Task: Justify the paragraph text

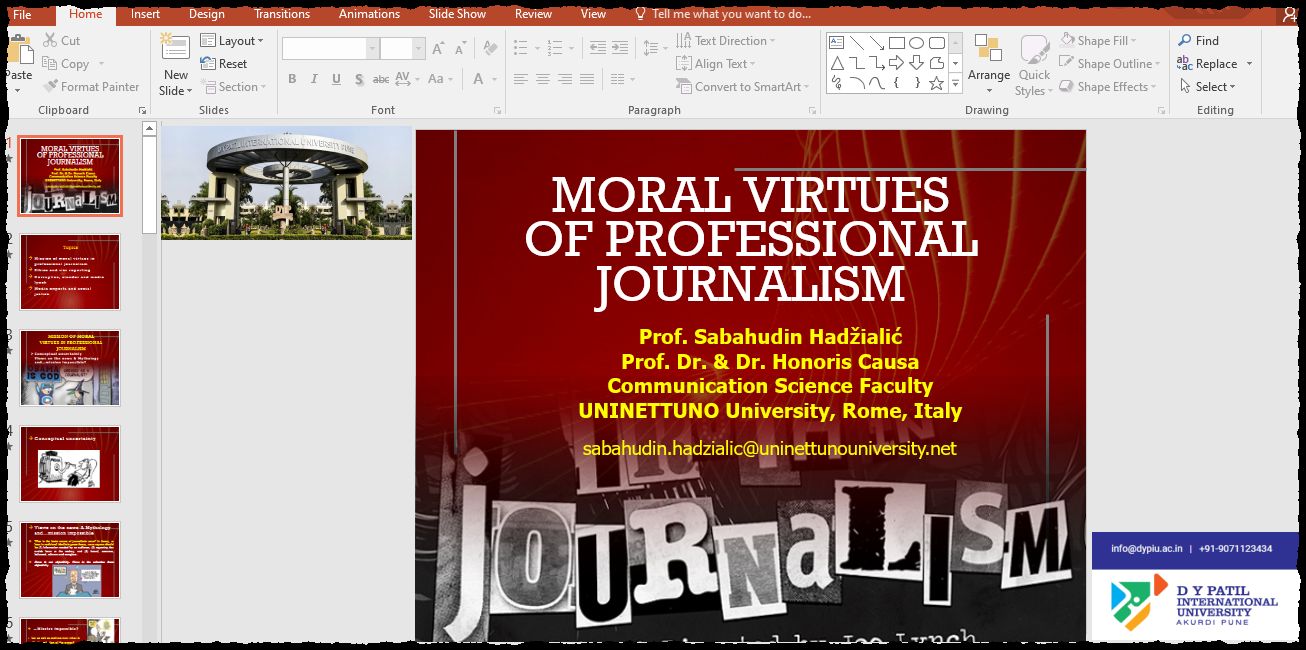Action: [x=588, y=79]
